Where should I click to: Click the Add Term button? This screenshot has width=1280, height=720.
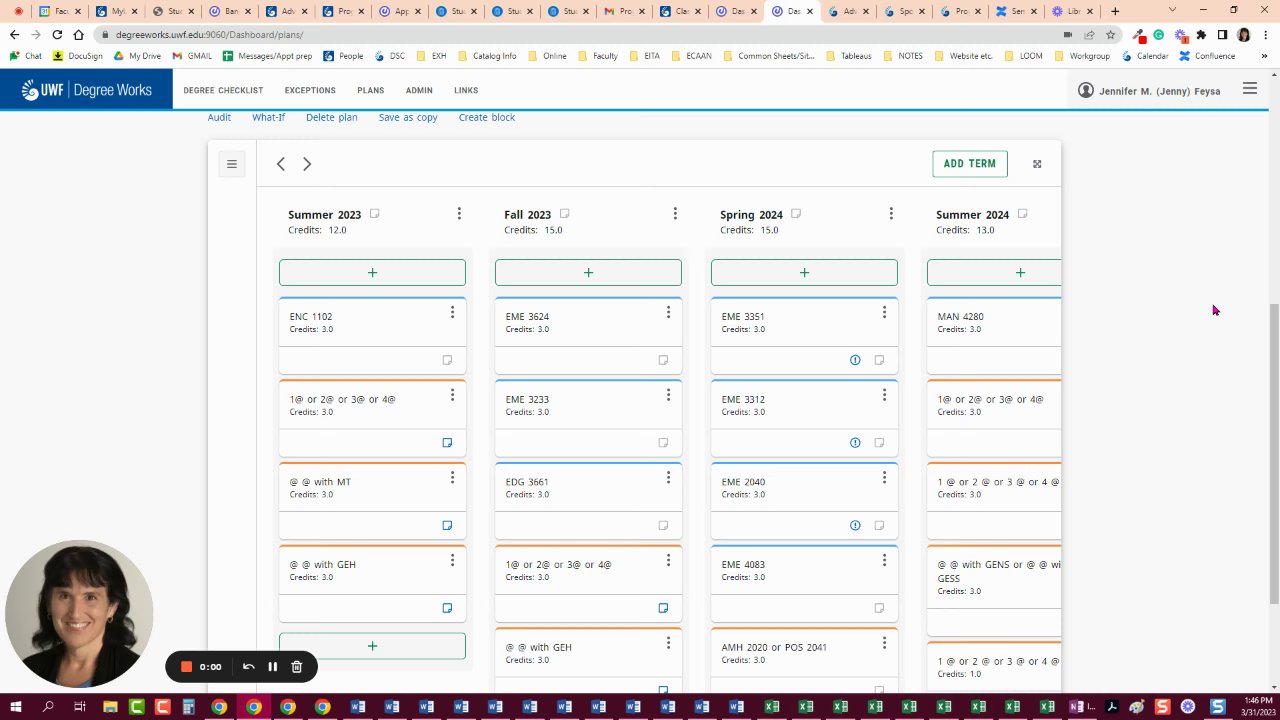click(970, 164)
